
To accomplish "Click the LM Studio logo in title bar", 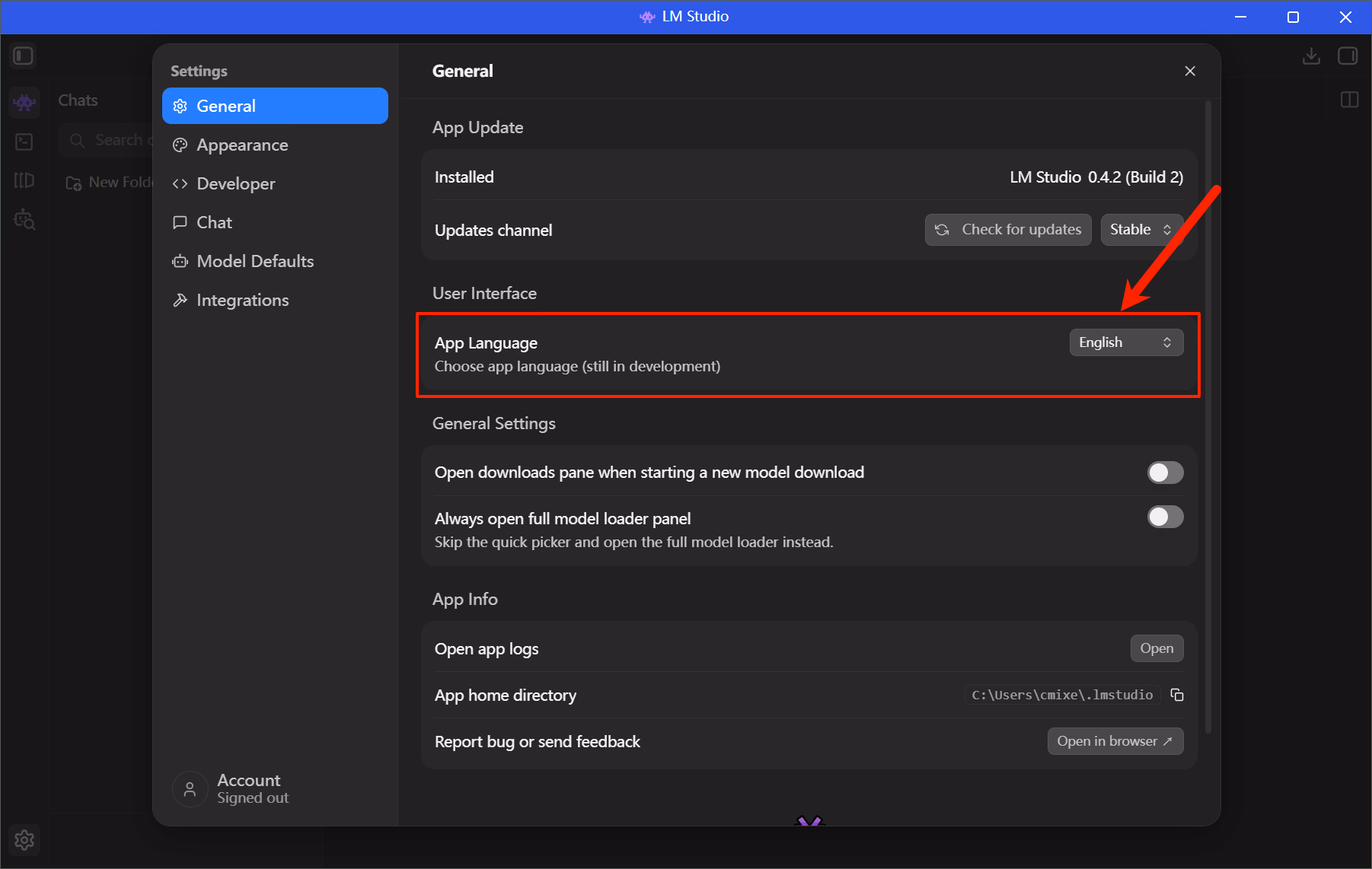I will point(647,17).
